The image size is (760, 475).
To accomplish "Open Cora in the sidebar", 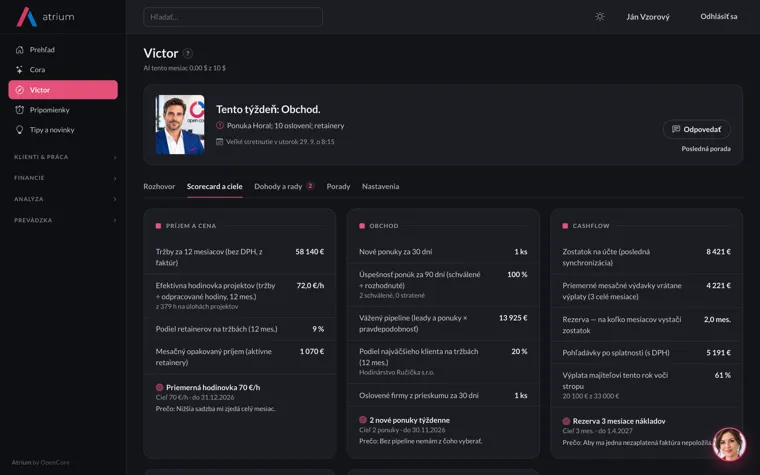I will coord(63,70).
